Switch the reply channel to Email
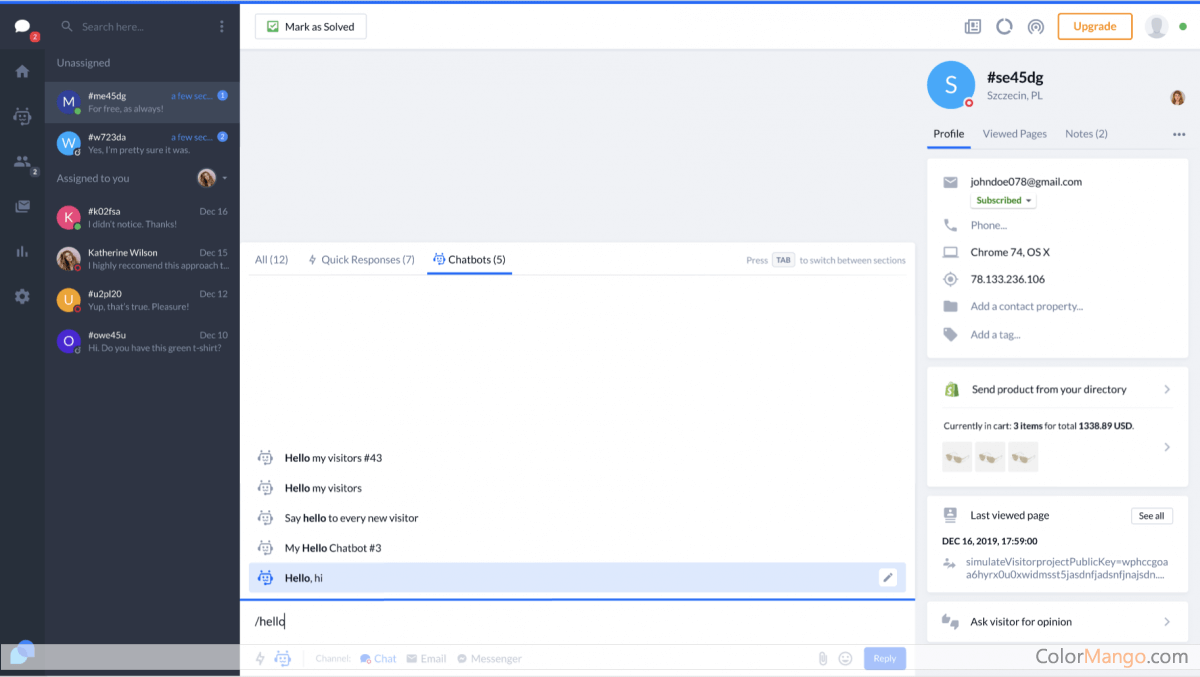This screenshot has width=1200, height=677. [x=426, y=658]
